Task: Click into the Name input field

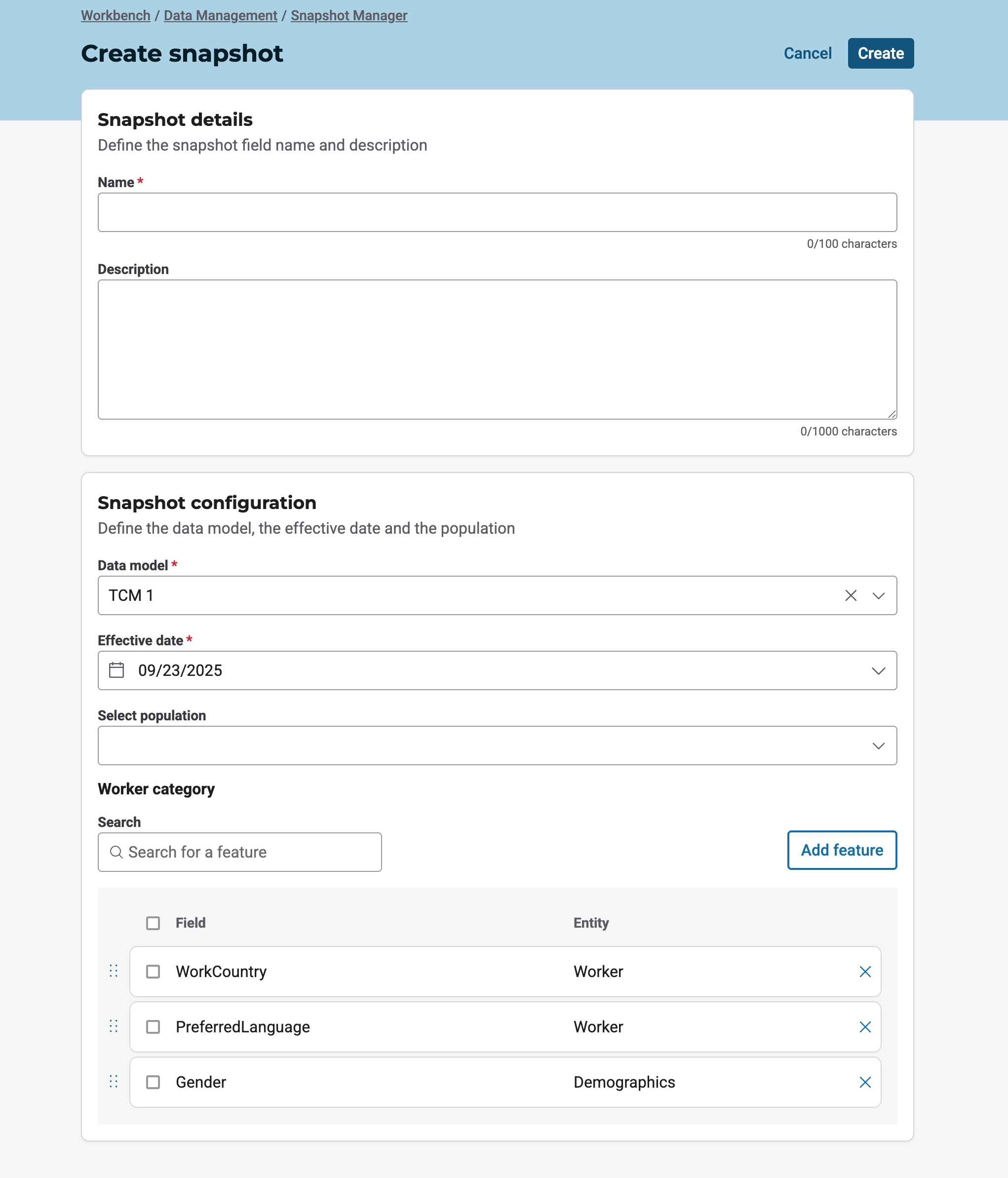Action: point(497,212)
